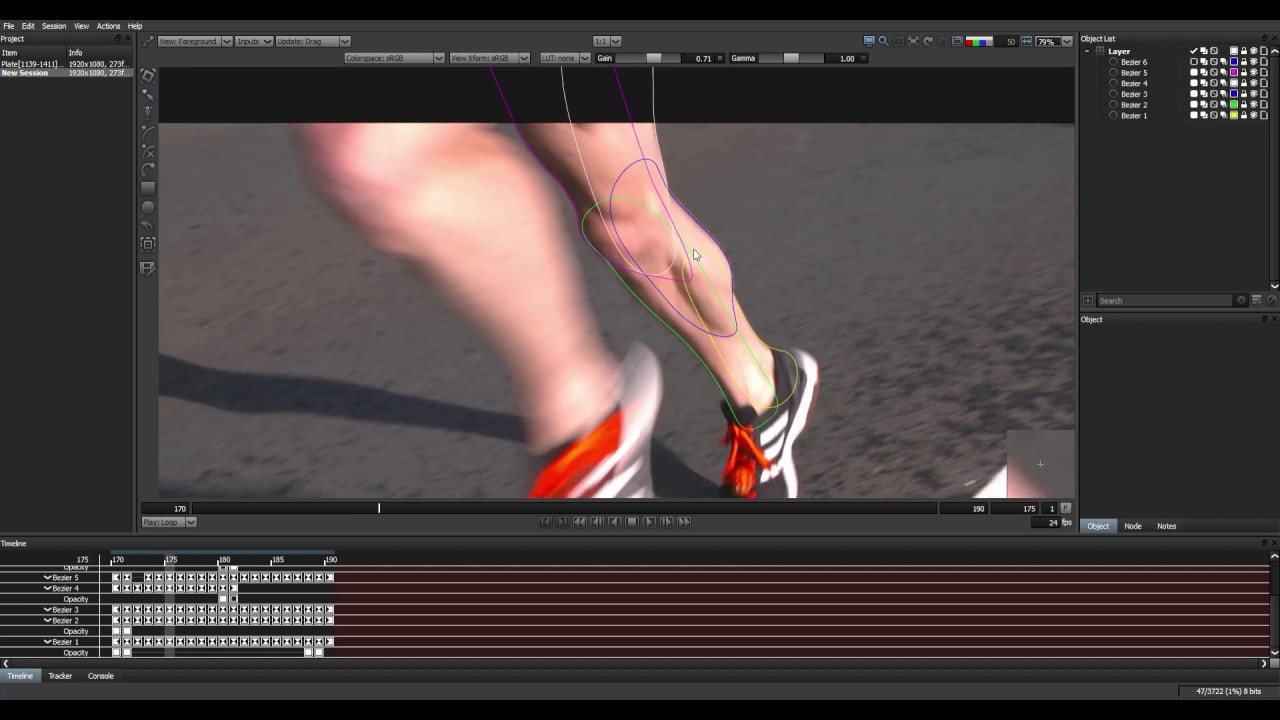The width and height of the screenshot is (1280, 720).
Task: Click the lock icon on Bezier 3 row
Action: [x=1244, y=94]
